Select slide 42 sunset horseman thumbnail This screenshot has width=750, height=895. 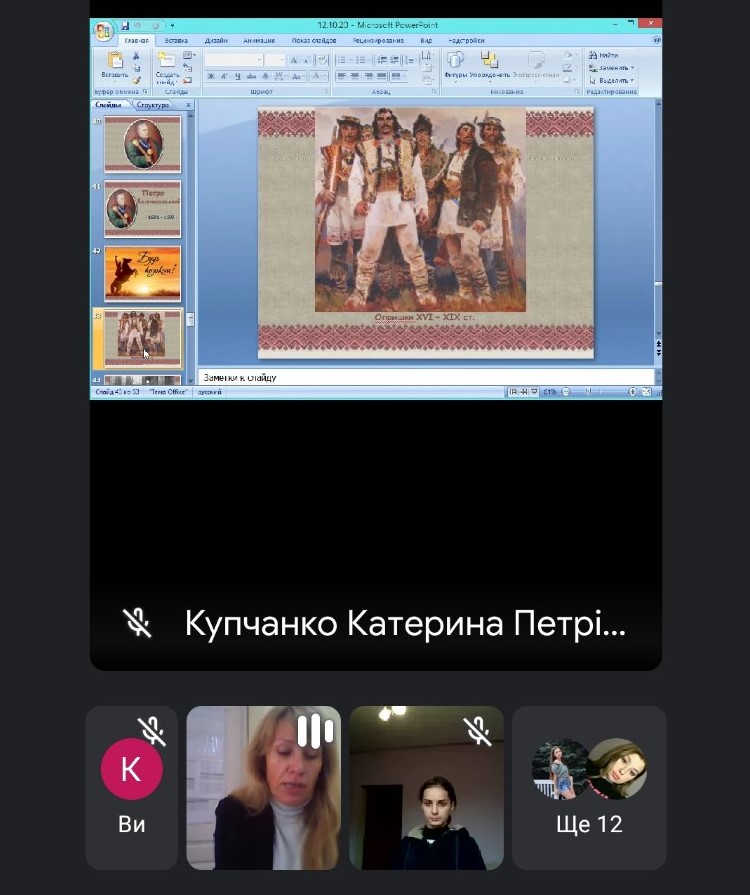[142, 275]
